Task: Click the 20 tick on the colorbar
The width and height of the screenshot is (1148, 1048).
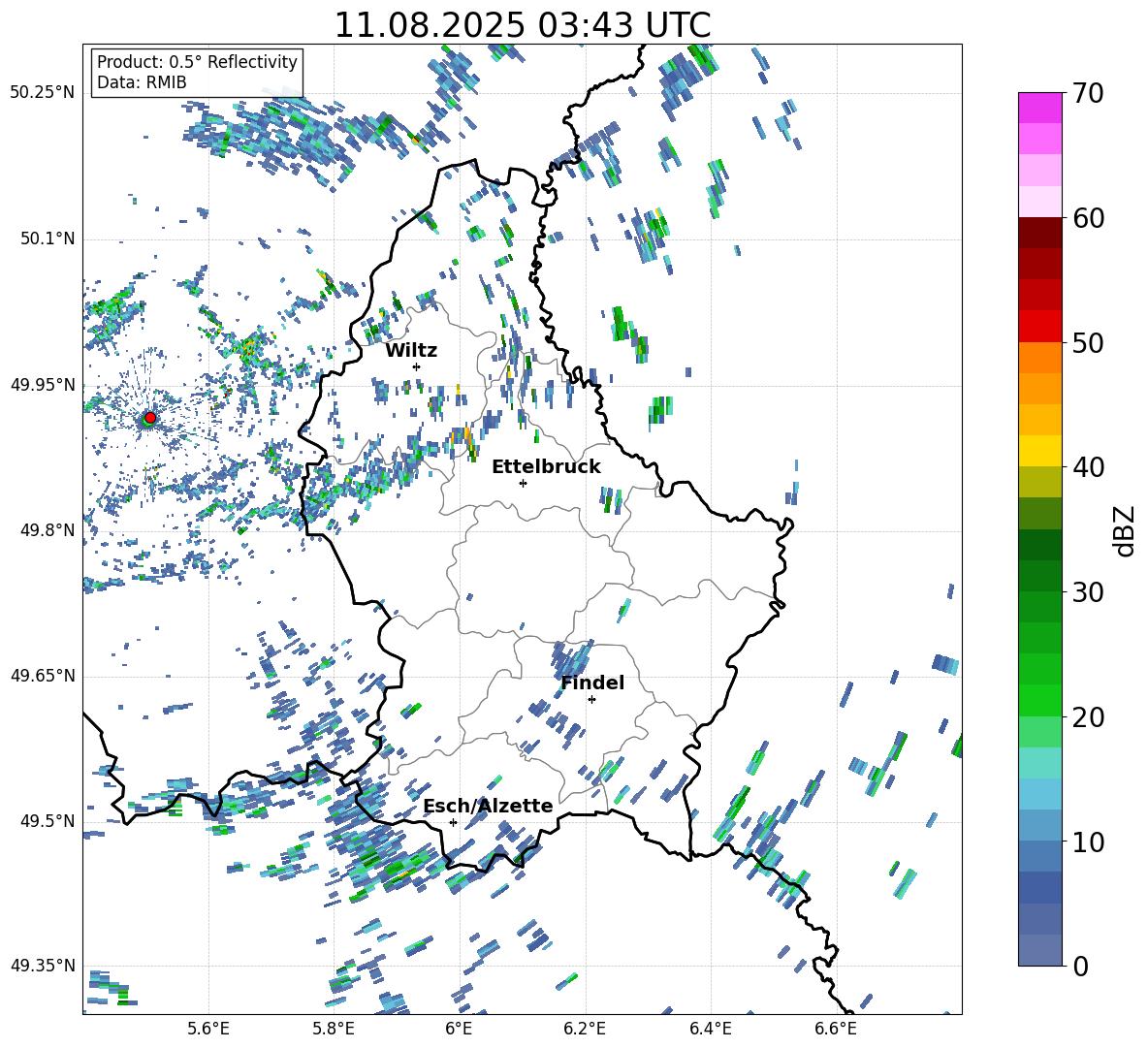Action: (x=1088, y=716)
